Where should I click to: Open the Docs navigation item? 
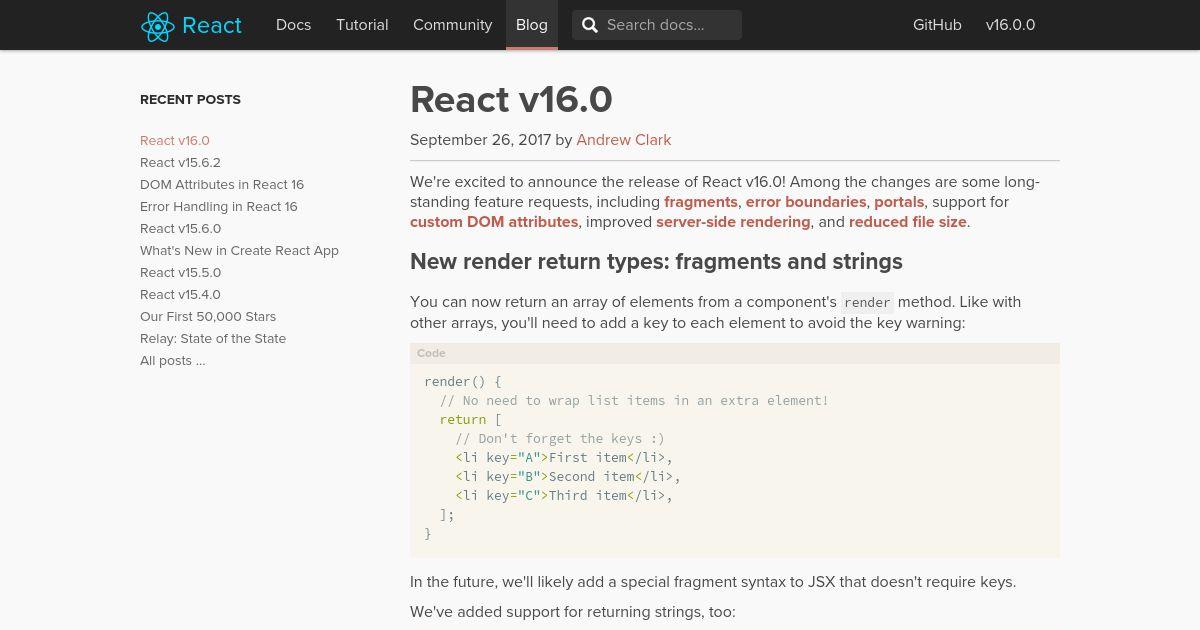(x=293, y=25)
